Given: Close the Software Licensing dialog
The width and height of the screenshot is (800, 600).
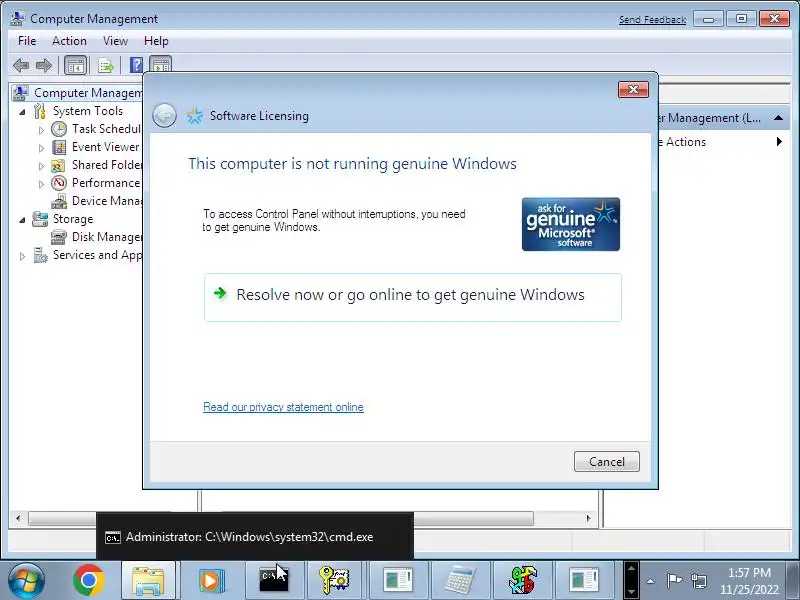Looking at the screenshot, I should click(x=633, y=89).
